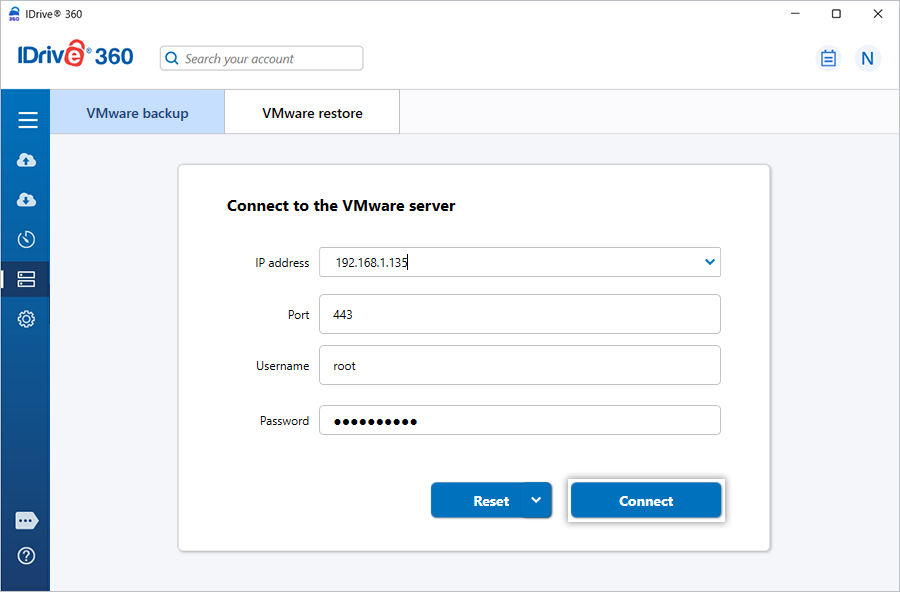The height and width of the screenshot is (592, 900).
Task: Select the server backup sidebar icon
Action: click(26, 279)
